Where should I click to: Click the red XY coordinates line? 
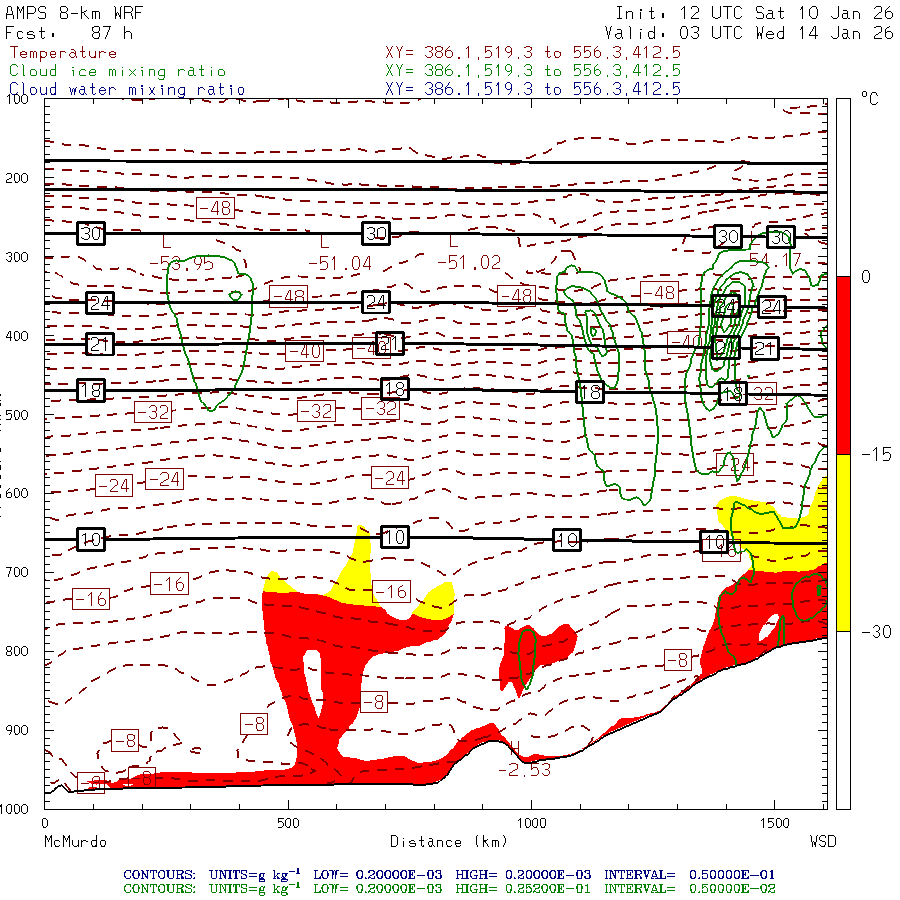(x=533, y=53)
